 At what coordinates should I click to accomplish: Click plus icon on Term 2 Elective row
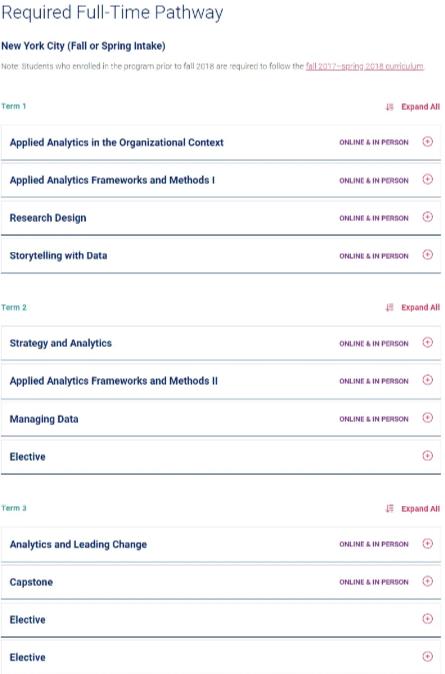(x=427, y=455)
